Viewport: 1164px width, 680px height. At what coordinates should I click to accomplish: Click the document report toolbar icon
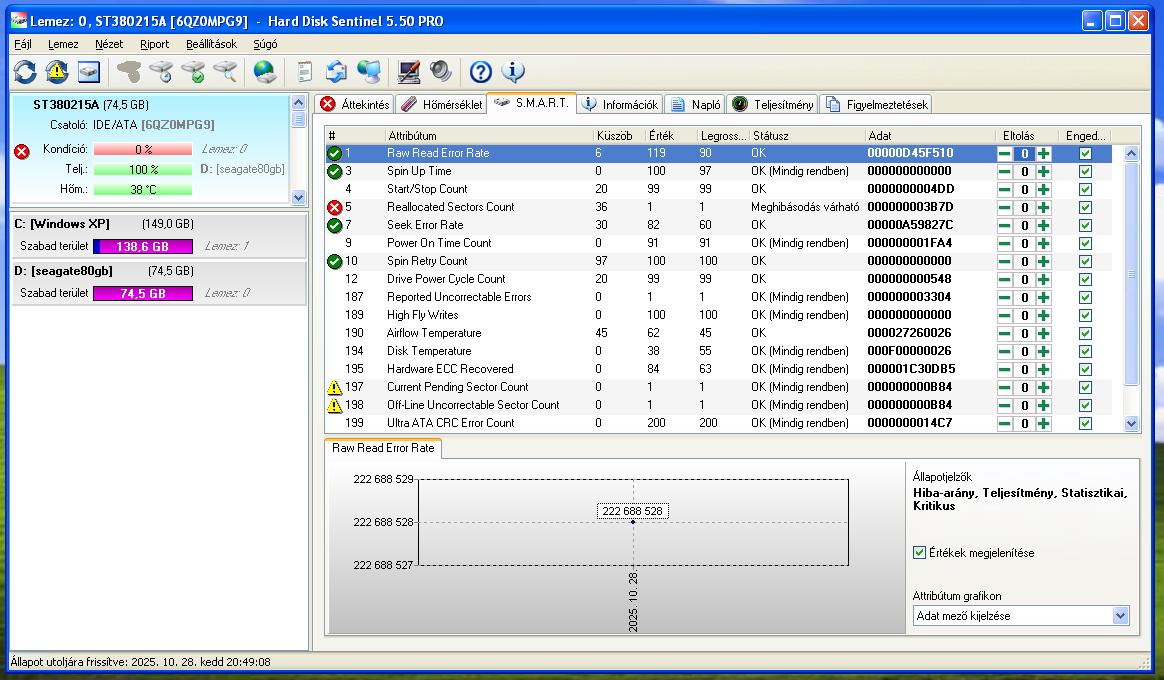point(305,72)
